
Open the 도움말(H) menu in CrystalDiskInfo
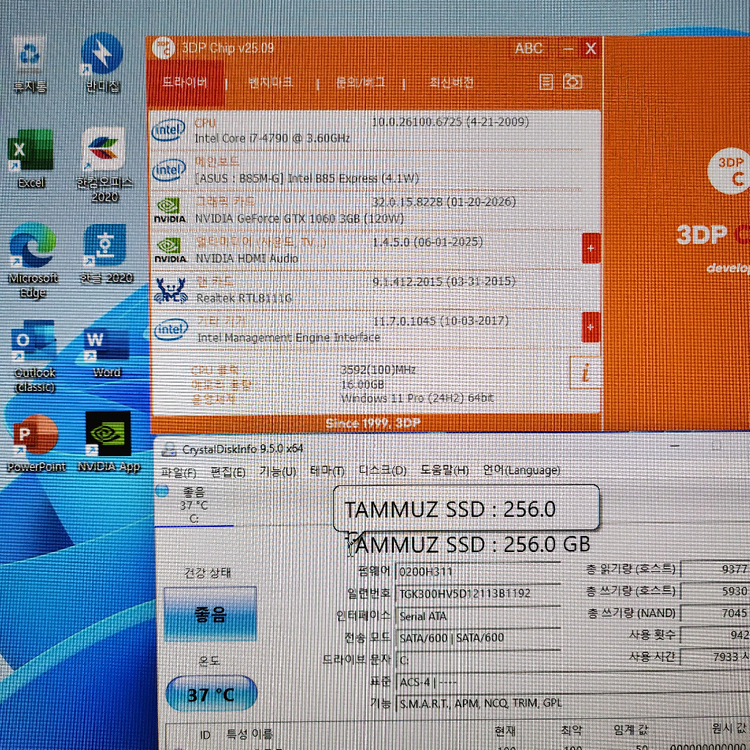pos(444,470)
